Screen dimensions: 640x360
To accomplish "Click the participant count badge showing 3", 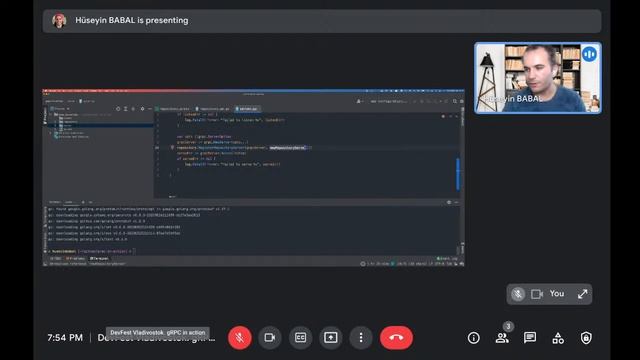I will click(508, 326).
